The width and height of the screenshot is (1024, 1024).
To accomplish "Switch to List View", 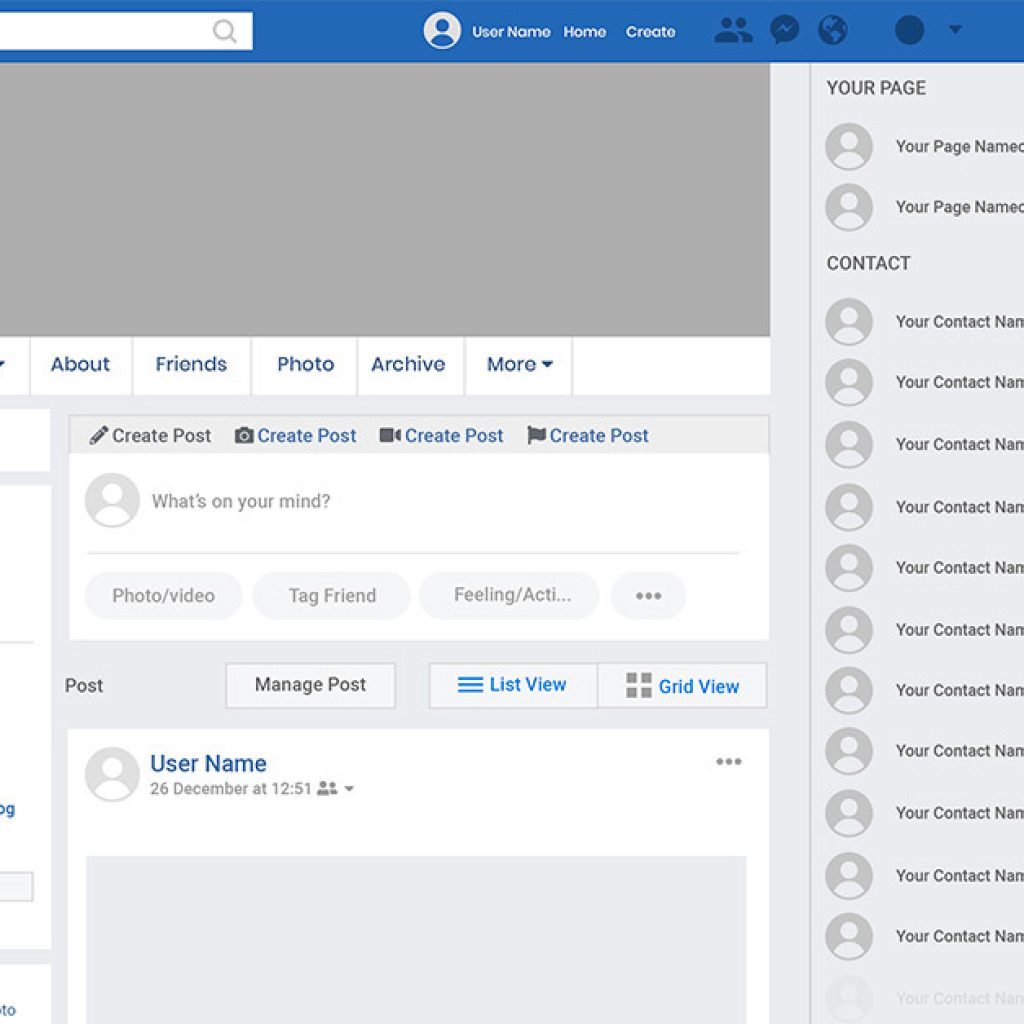I will pos(513,685).
